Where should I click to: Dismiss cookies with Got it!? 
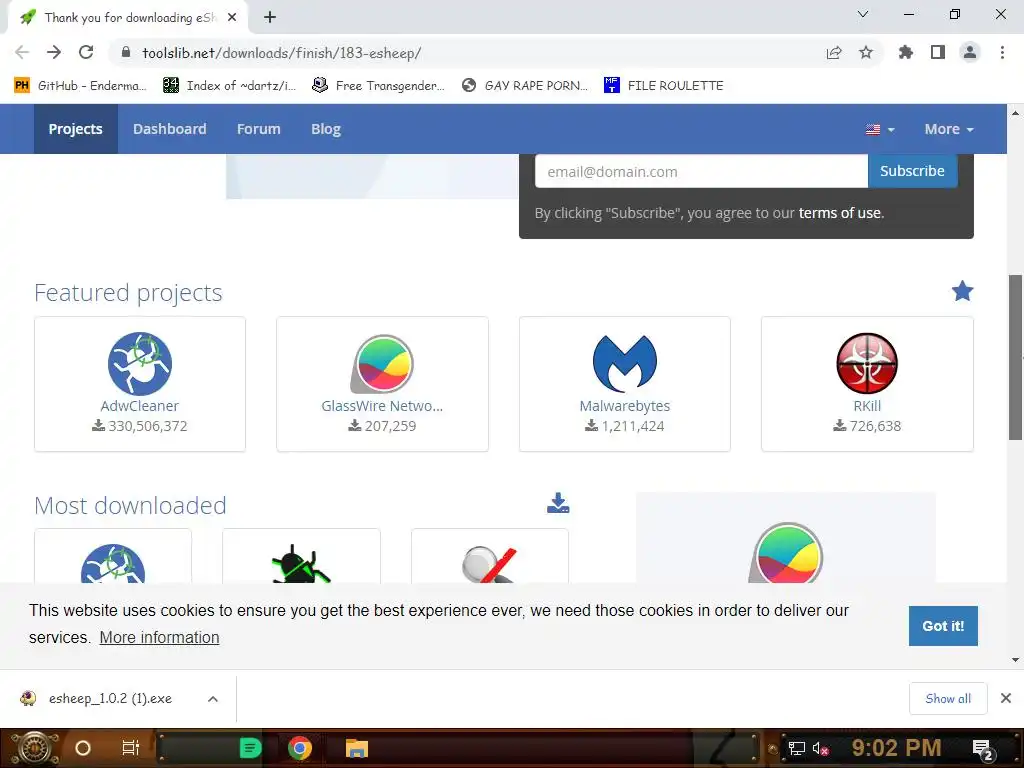point(943,626)
